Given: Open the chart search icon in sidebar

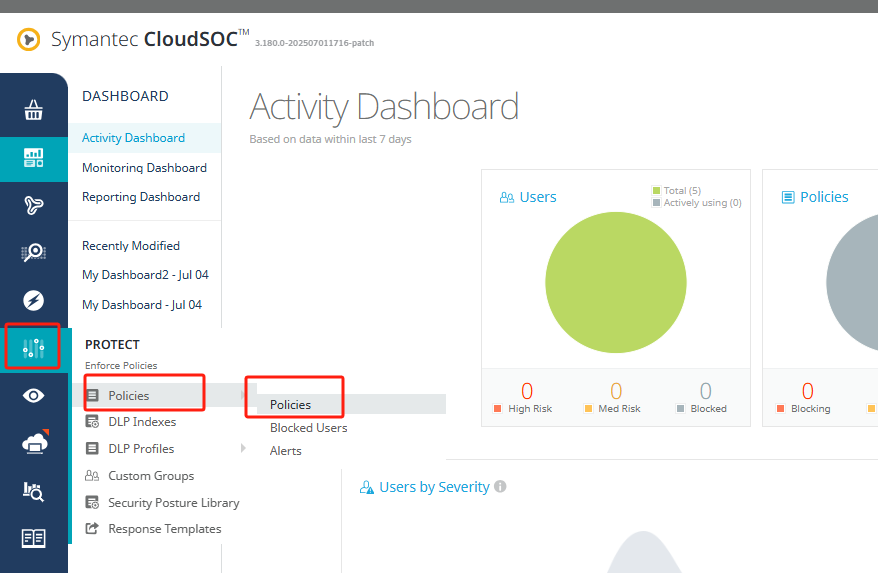Looking at the screenshot, I should (34, 491).
